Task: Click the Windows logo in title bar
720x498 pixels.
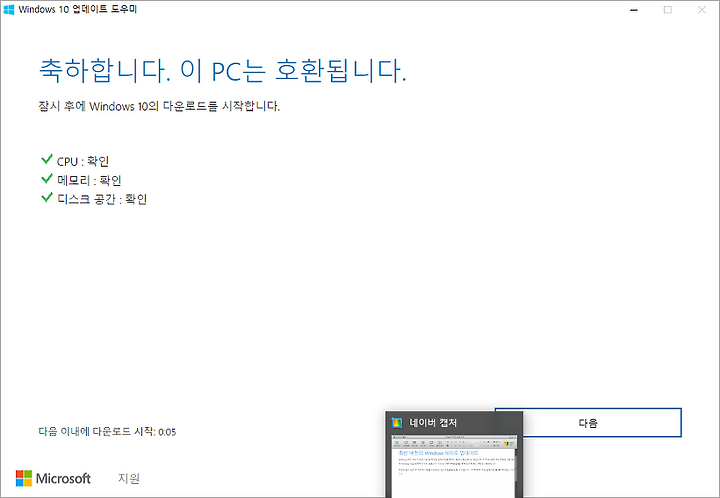Action: tap(9, 9)
